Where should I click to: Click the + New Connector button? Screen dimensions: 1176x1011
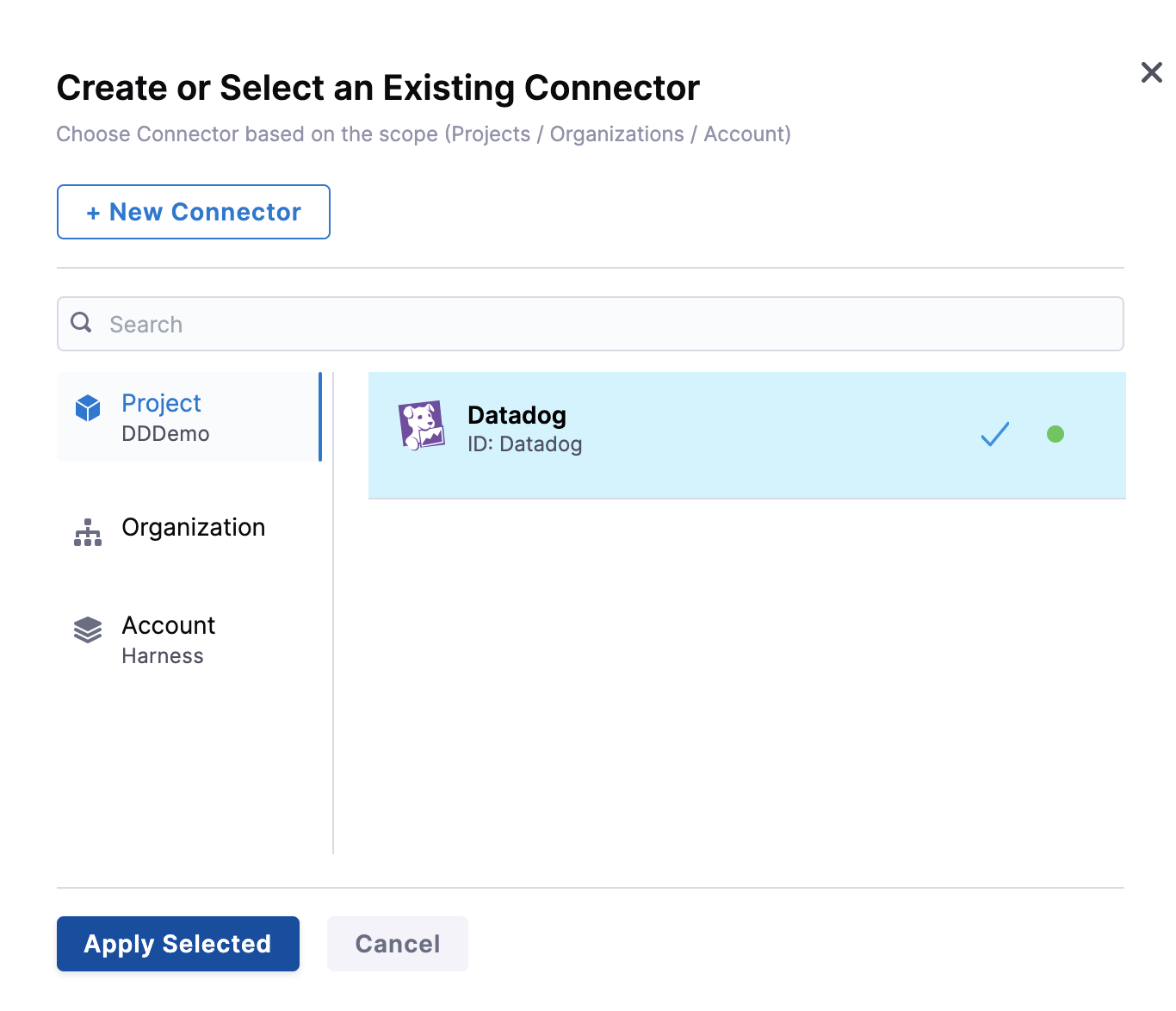click(194, 212)
